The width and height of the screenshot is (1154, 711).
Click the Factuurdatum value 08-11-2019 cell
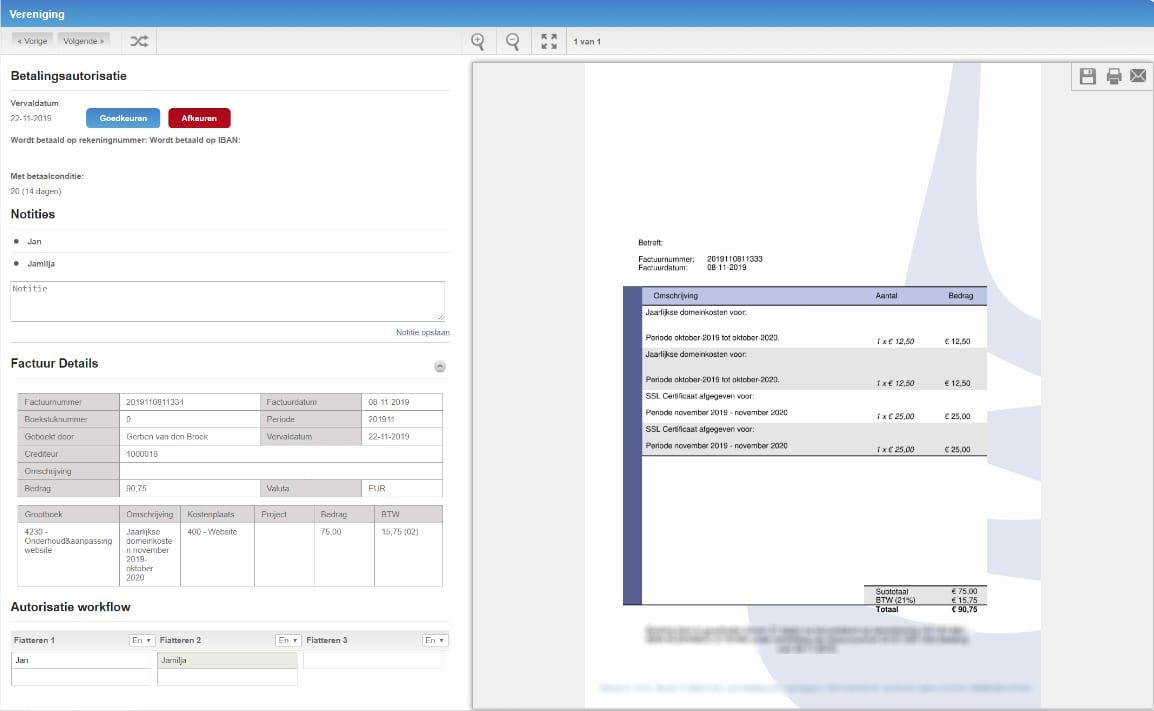coord(402,402)
